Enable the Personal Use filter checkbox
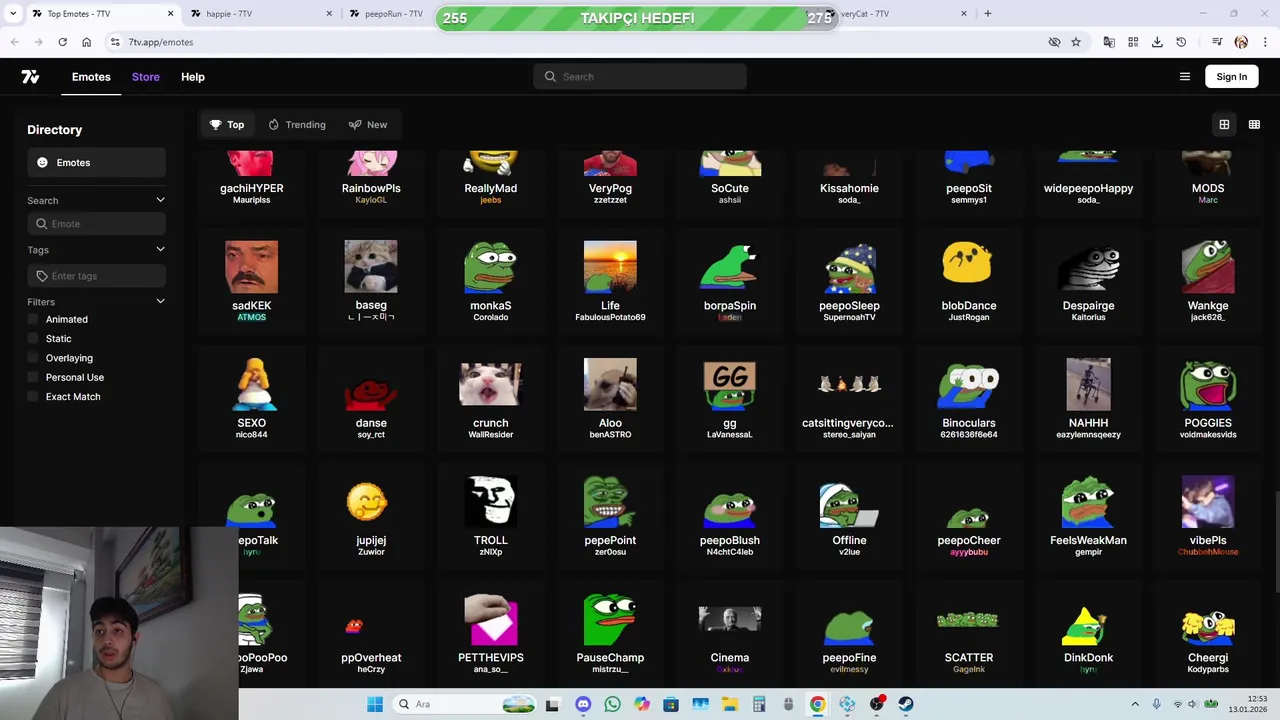The width and height of the screenshot is (1280, 720). click(33, 377)
